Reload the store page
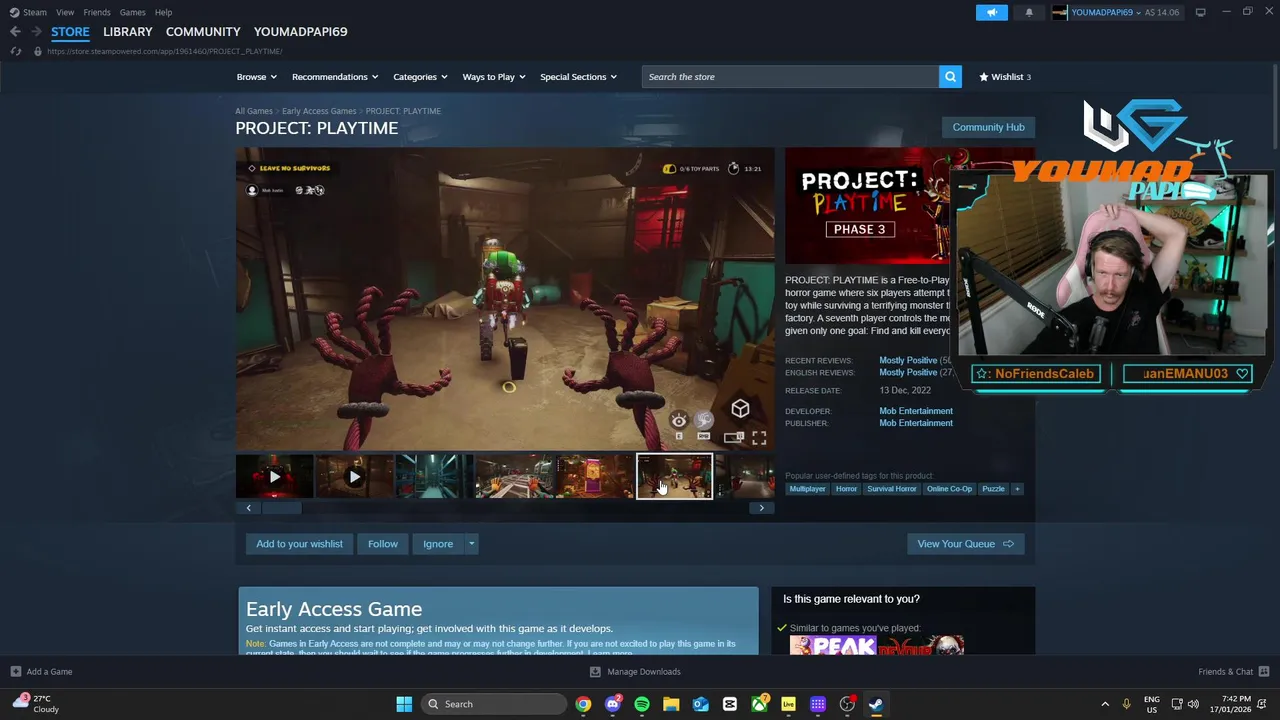This screenshot has height=720, width=1280. [x=15, y=51]
